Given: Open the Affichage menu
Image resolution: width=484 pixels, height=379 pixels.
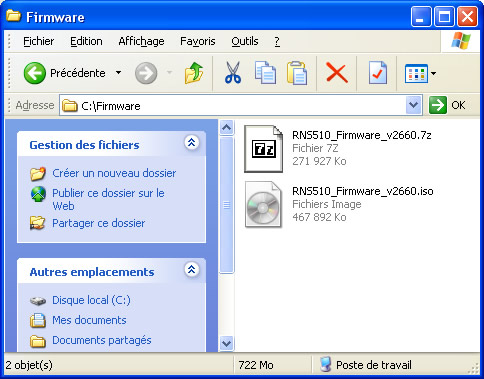Looking at the screenshot, I should 141,41.
